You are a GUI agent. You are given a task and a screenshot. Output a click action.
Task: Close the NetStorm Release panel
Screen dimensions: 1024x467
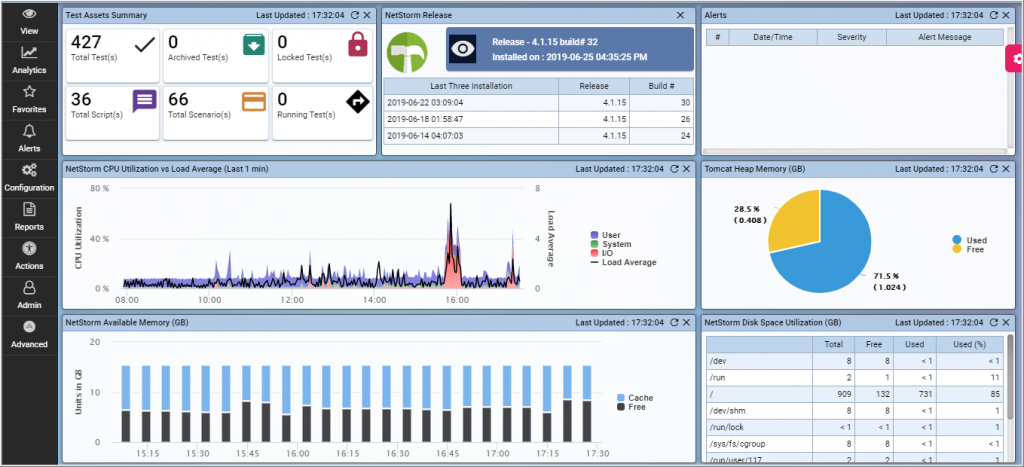680,15
